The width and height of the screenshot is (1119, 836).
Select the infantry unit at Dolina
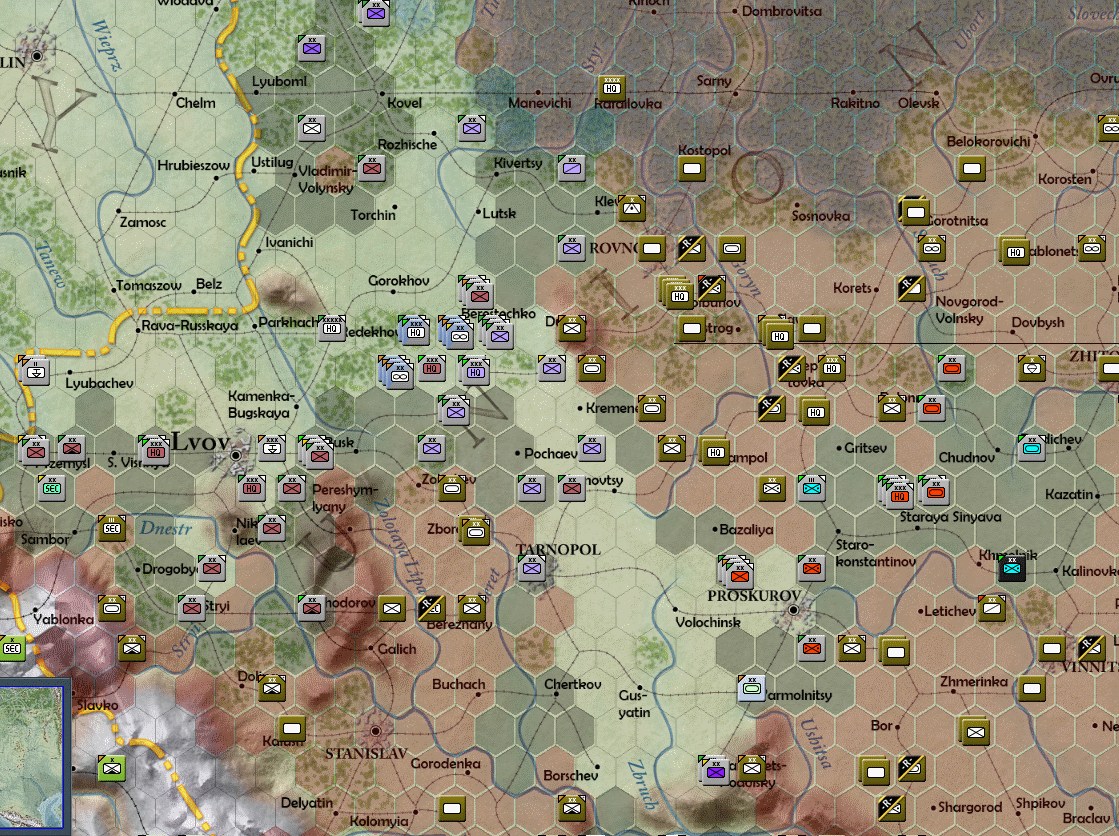(272, 688)
